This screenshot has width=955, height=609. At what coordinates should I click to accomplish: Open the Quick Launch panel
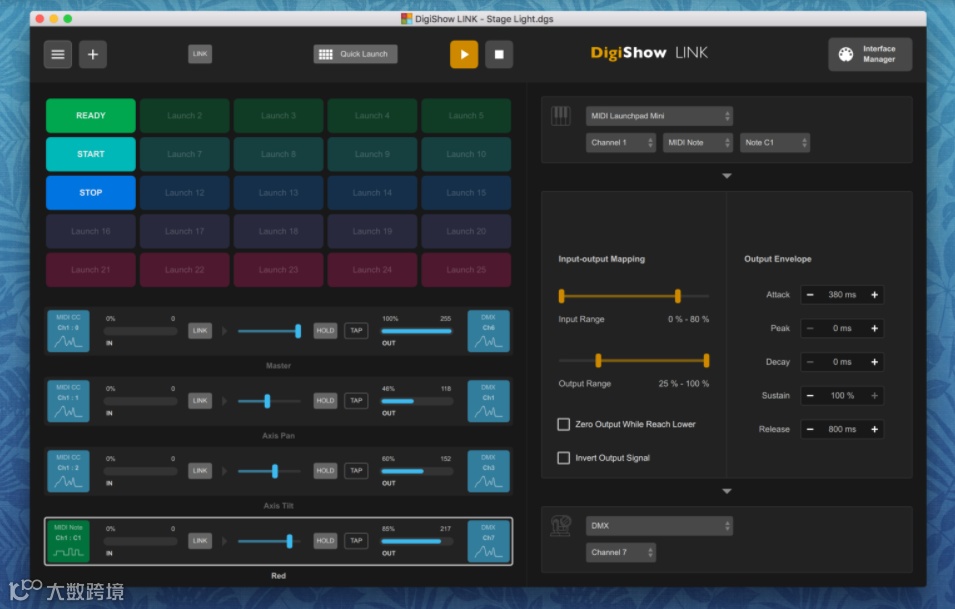coord(355,54)
